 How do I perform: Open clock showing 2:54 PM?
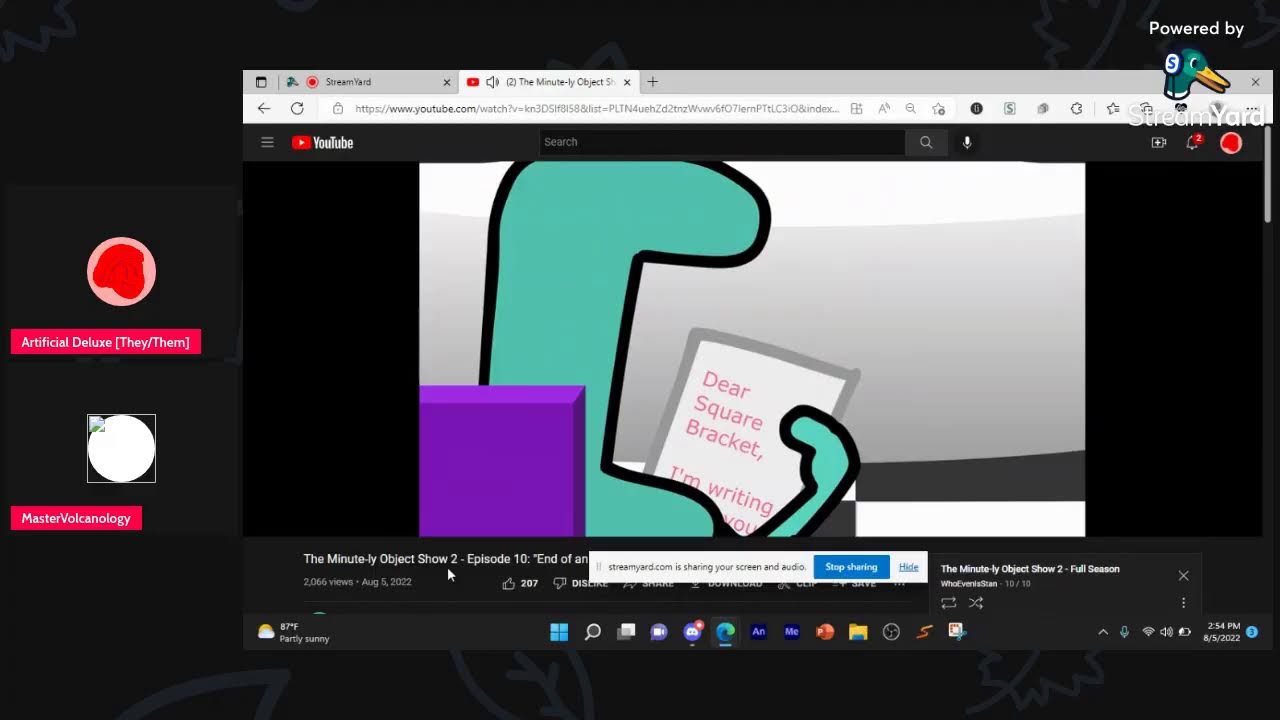pyautogui.click(x=1222, y=632)
